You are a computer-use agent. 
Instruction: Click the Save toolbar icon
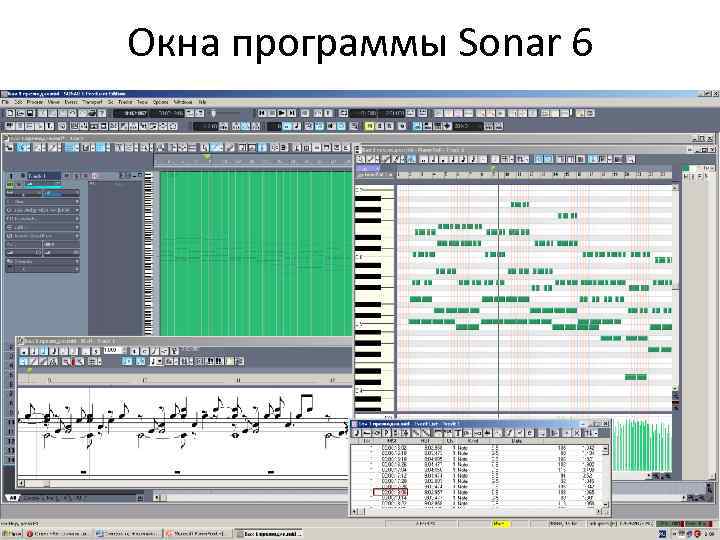(30, 113)
